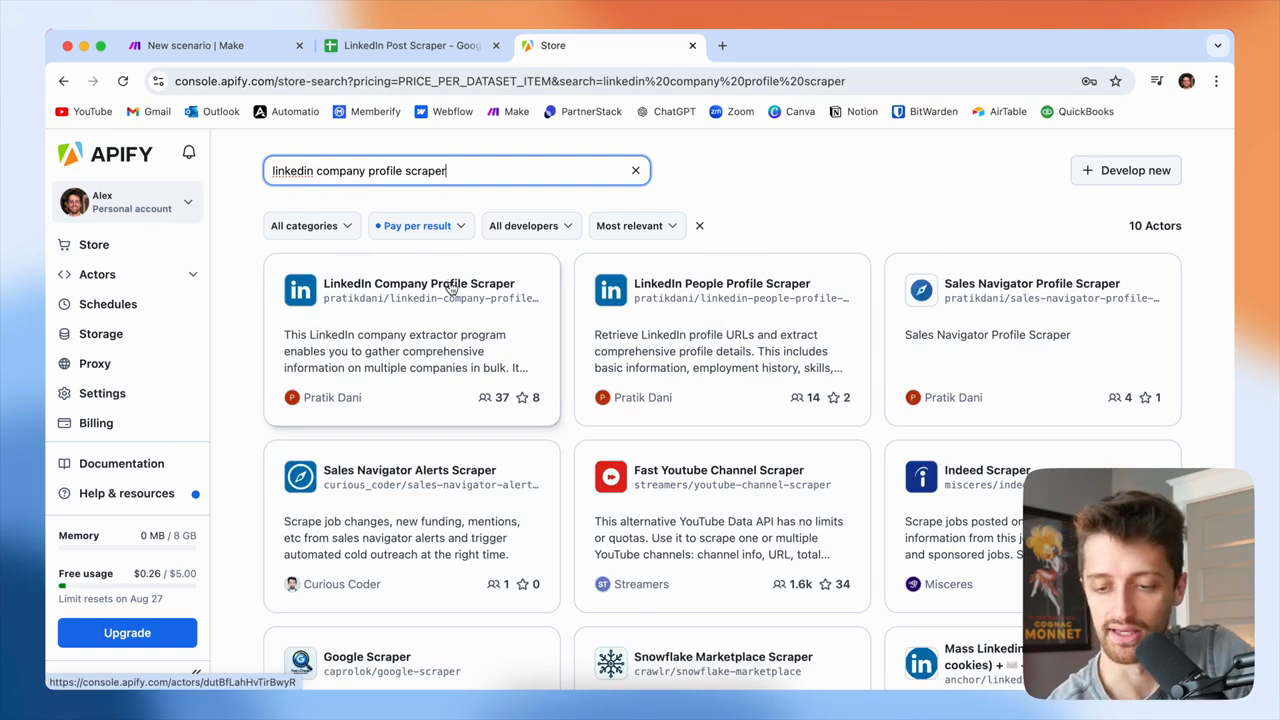Image resolution: width=1280 pixels, height=720 pixels.
Task: Open the Memberify bookmark
Action: (366, 112)
